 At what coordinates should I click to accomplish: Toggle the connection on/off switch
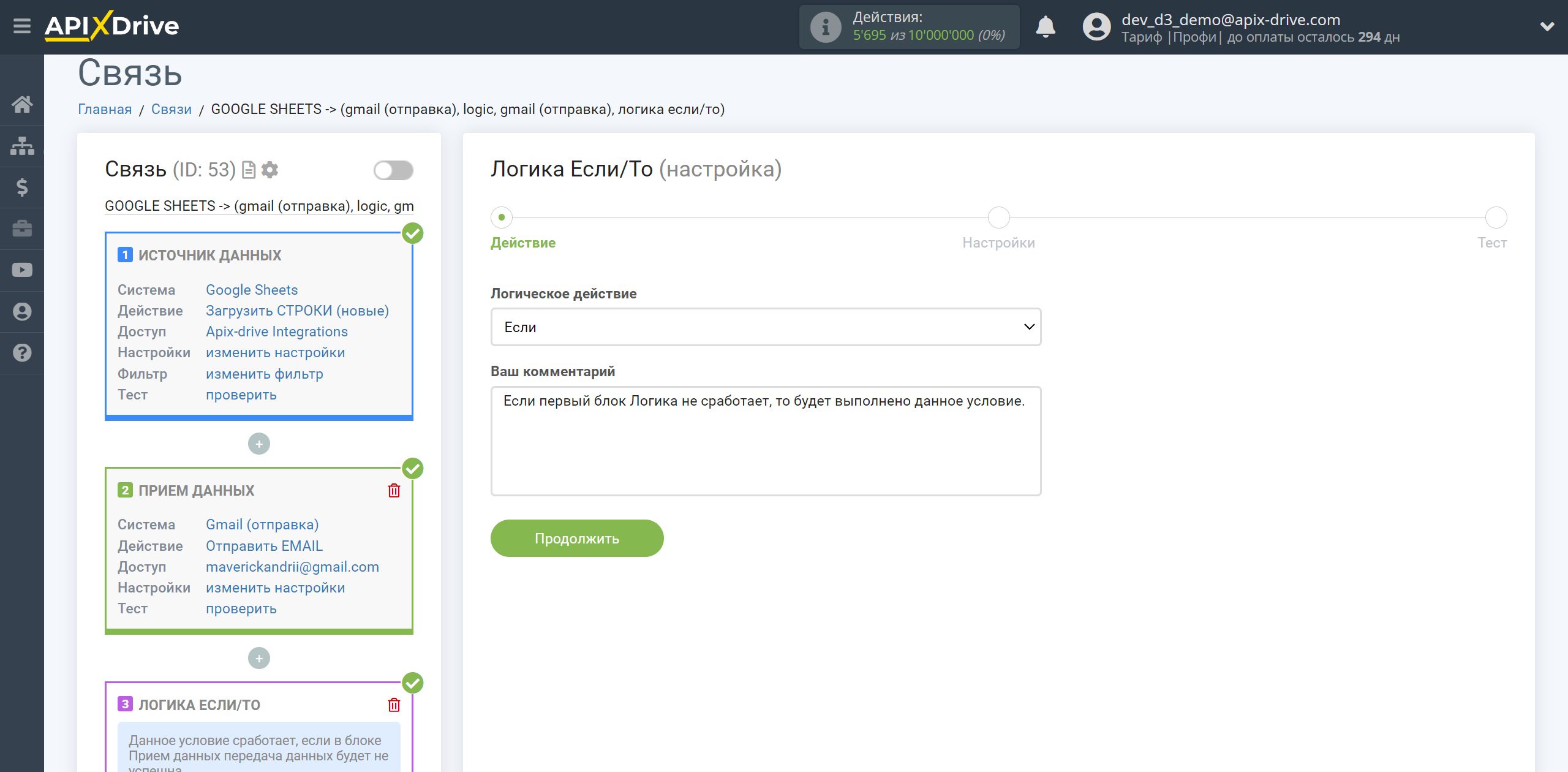click(x=393, y=170)
